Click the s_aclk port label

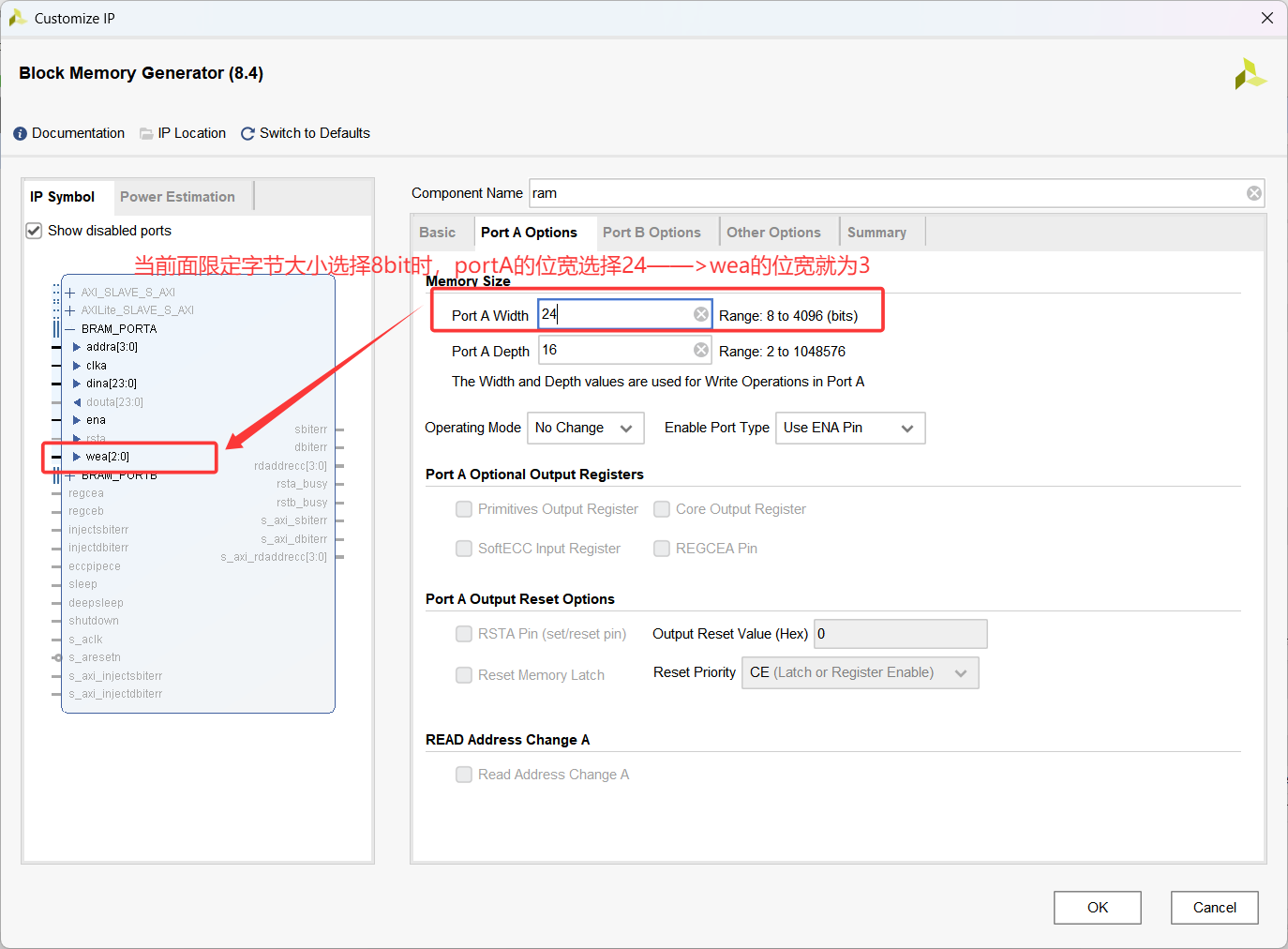point(85,640)
